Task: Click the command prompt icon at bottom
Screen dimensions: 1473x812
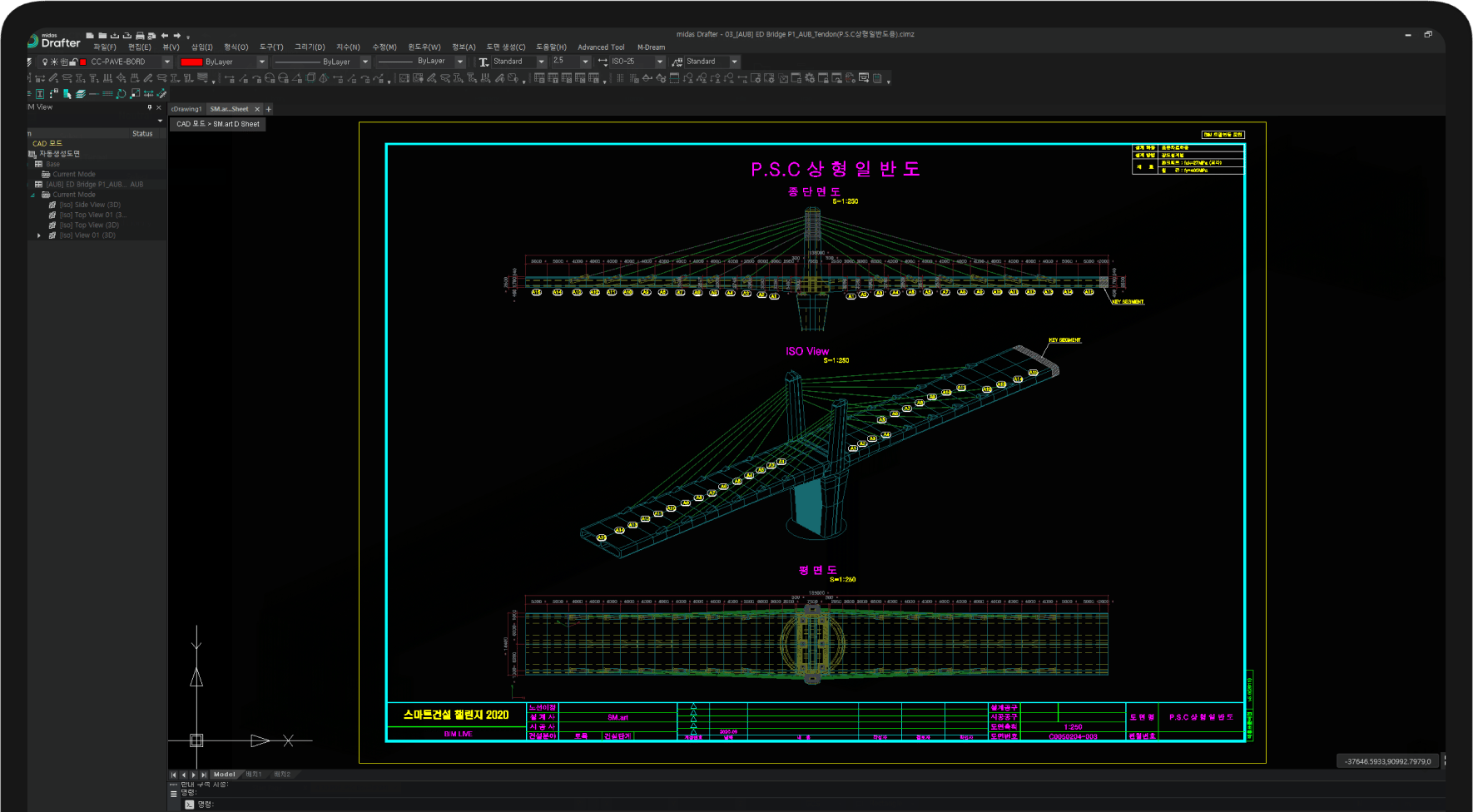Action: (189, 805)
